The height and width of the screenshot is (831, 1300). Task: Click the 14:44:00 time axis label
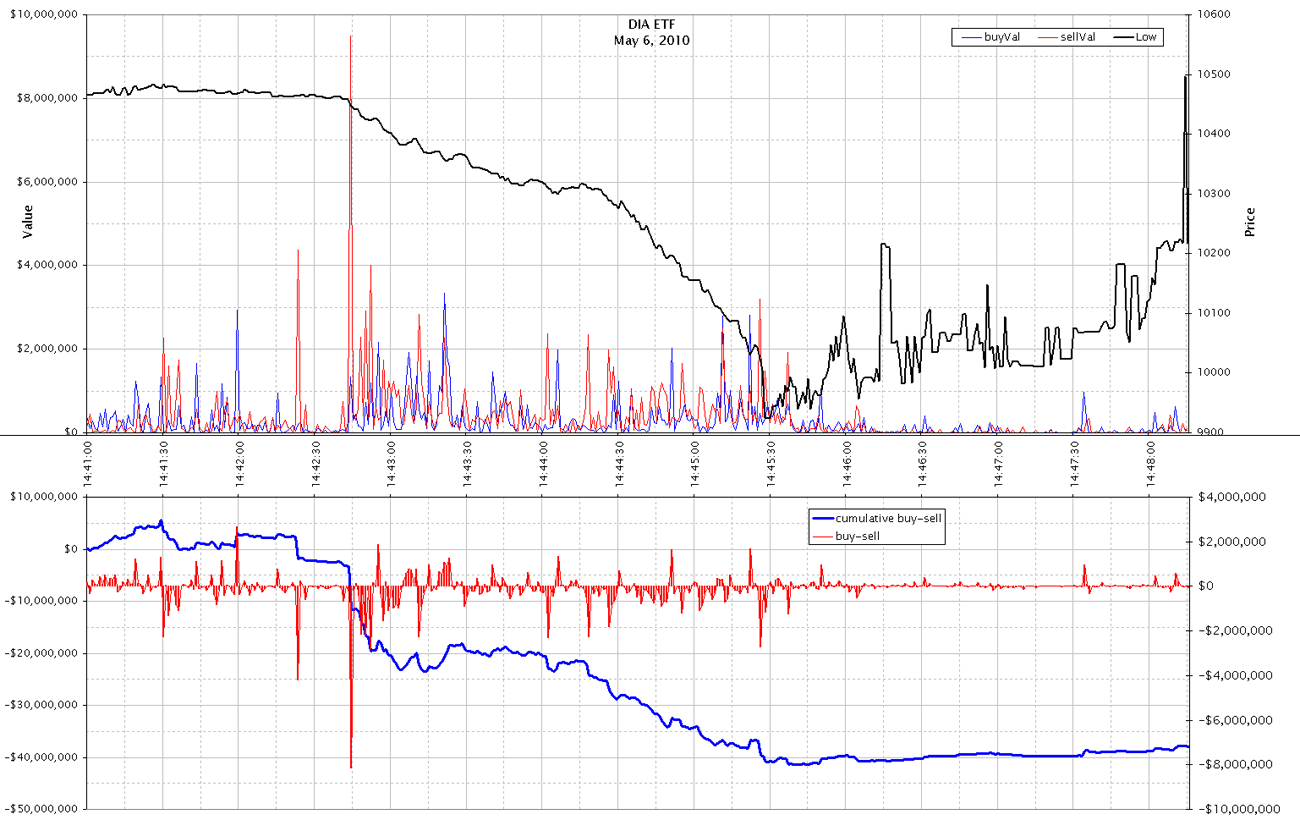pyautogui.click(x=545, y=464)
